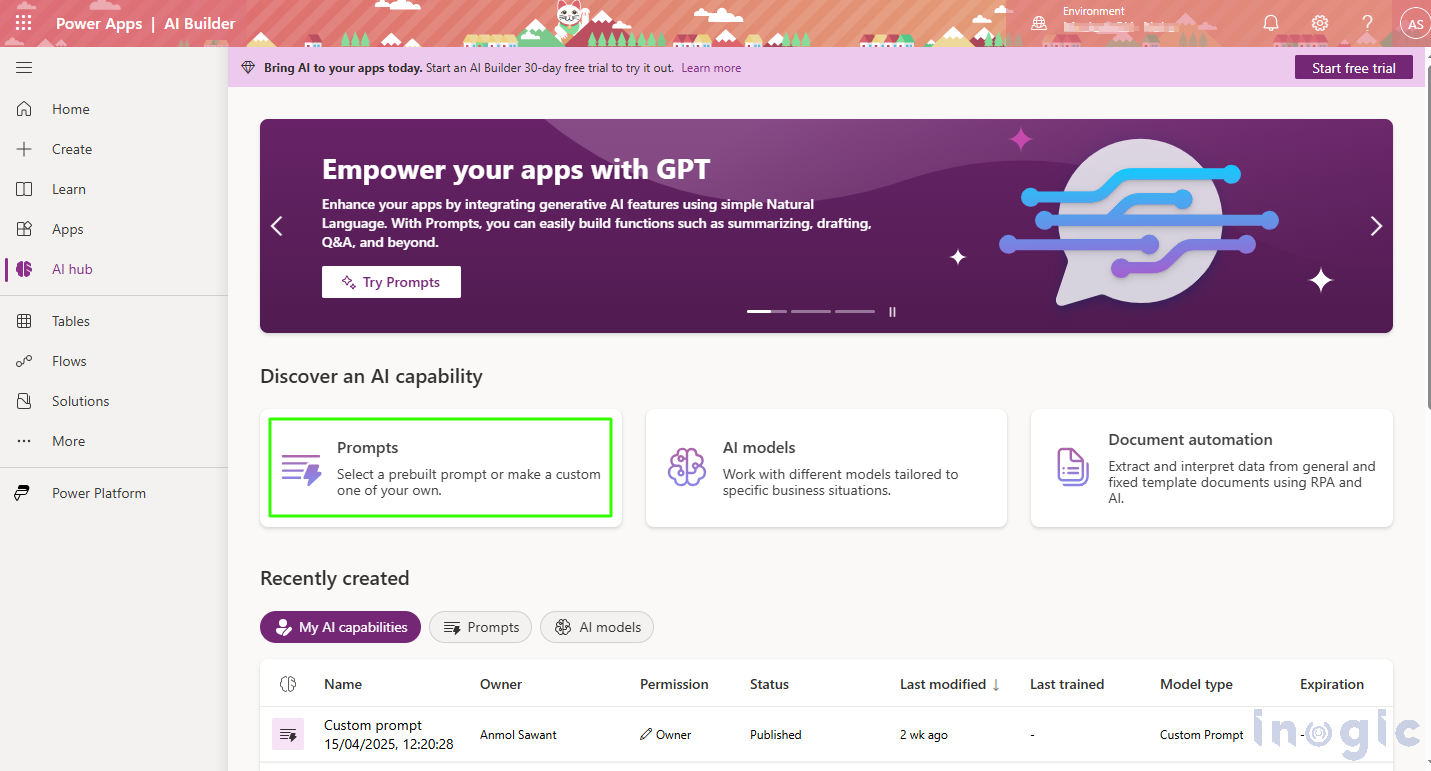Open the settings gear
Screen dimensions: 1431x771
pos(1320,23)
